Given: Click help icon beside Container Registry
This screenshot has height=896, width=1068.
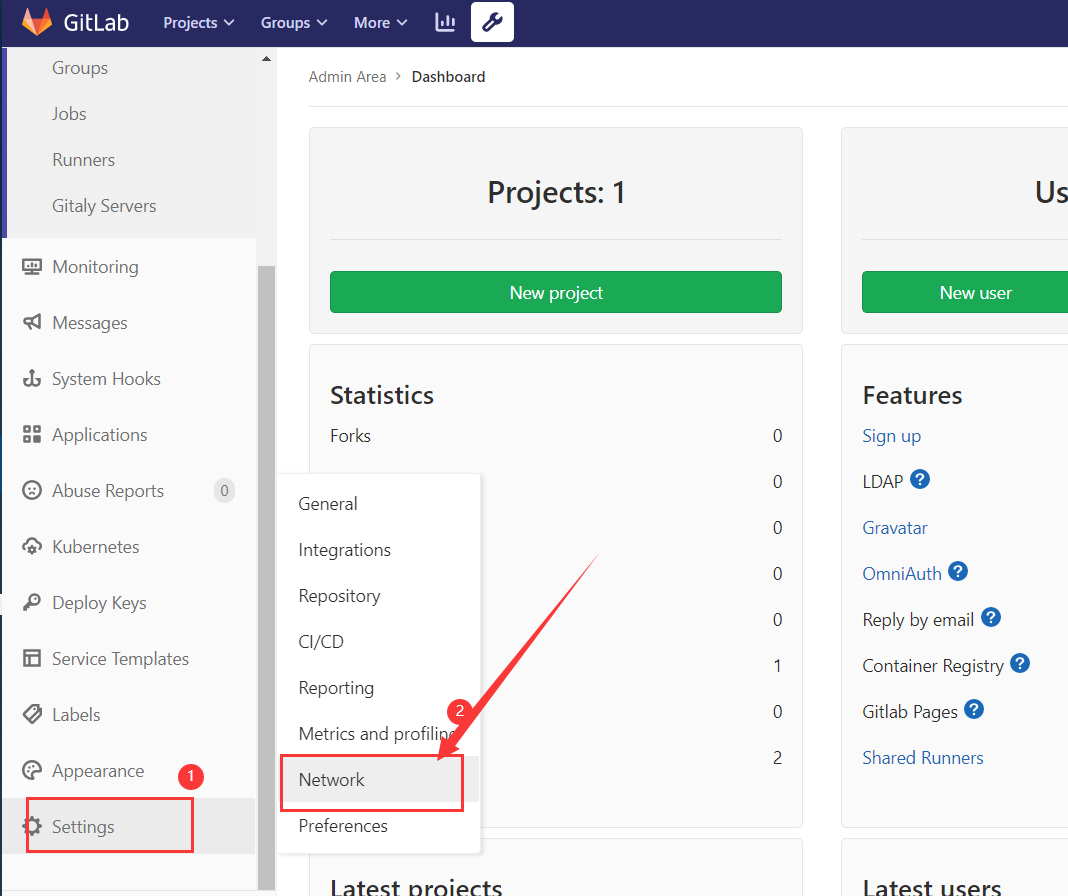Looking at the screenshot, I should click(x=1020, y=664).
